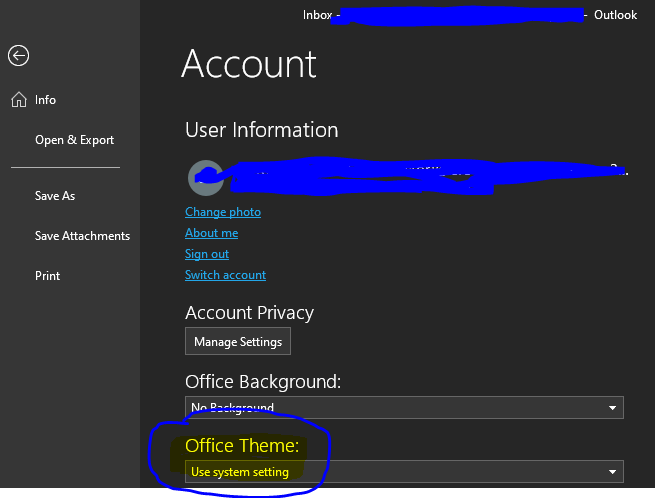Click the Outlook title bar text
Viewport: 655px width, 498px height.
click(615, 15)
